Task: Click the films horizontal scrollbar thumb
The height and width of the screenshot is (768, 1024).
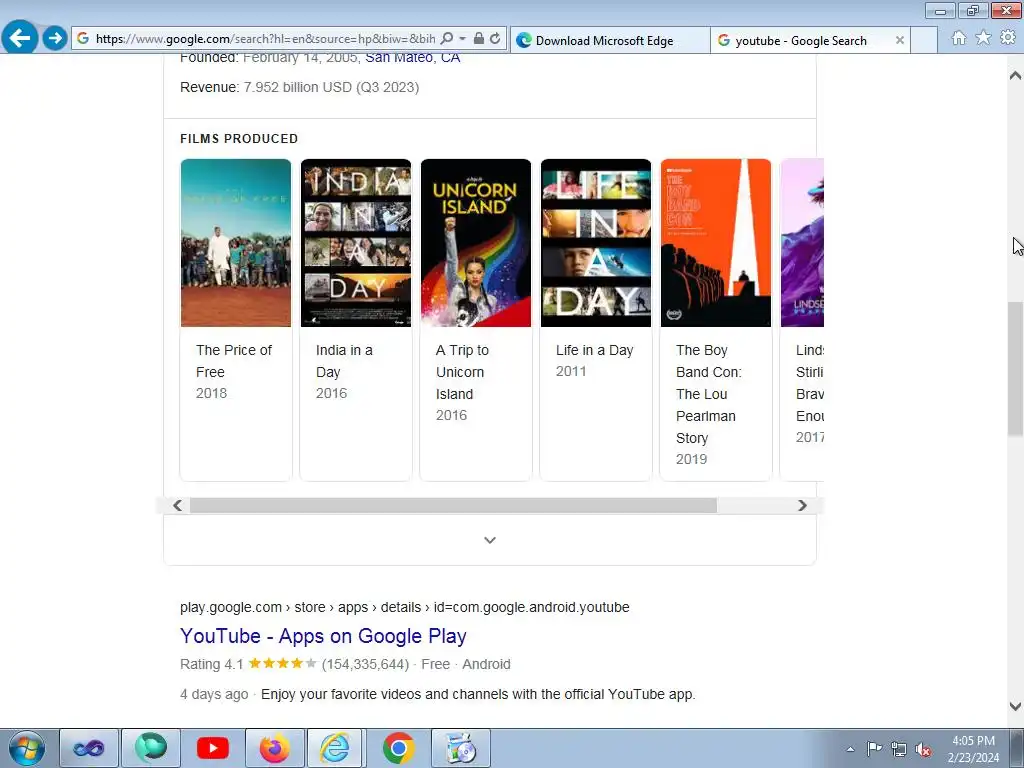Action: (453, 505)
